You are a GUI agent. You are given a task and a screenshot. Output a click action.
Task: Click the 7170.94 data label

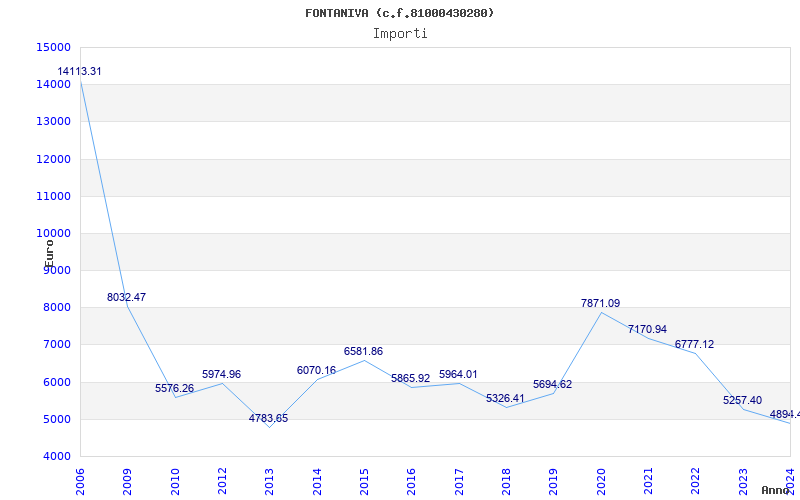(x=647, y=330)
